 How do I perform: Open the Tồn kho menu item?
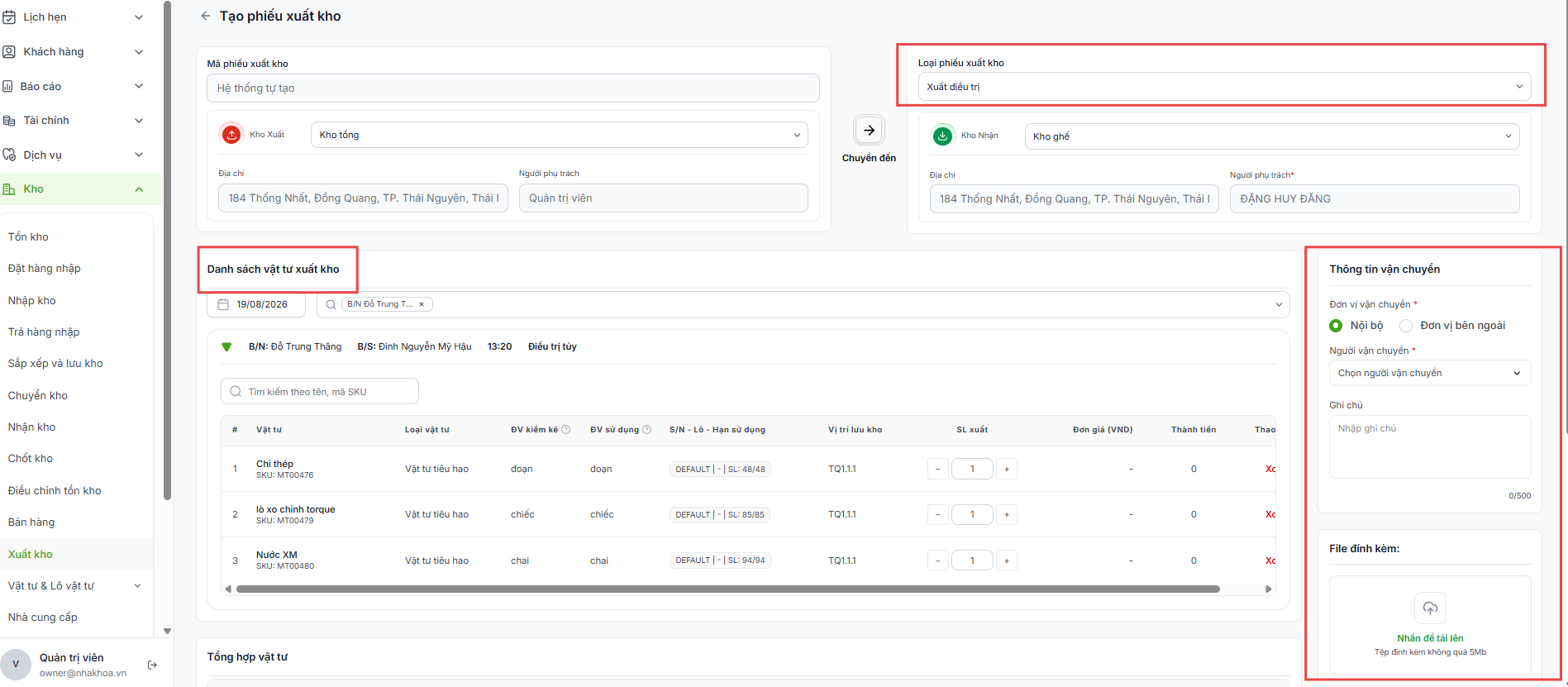pos(28,236)
